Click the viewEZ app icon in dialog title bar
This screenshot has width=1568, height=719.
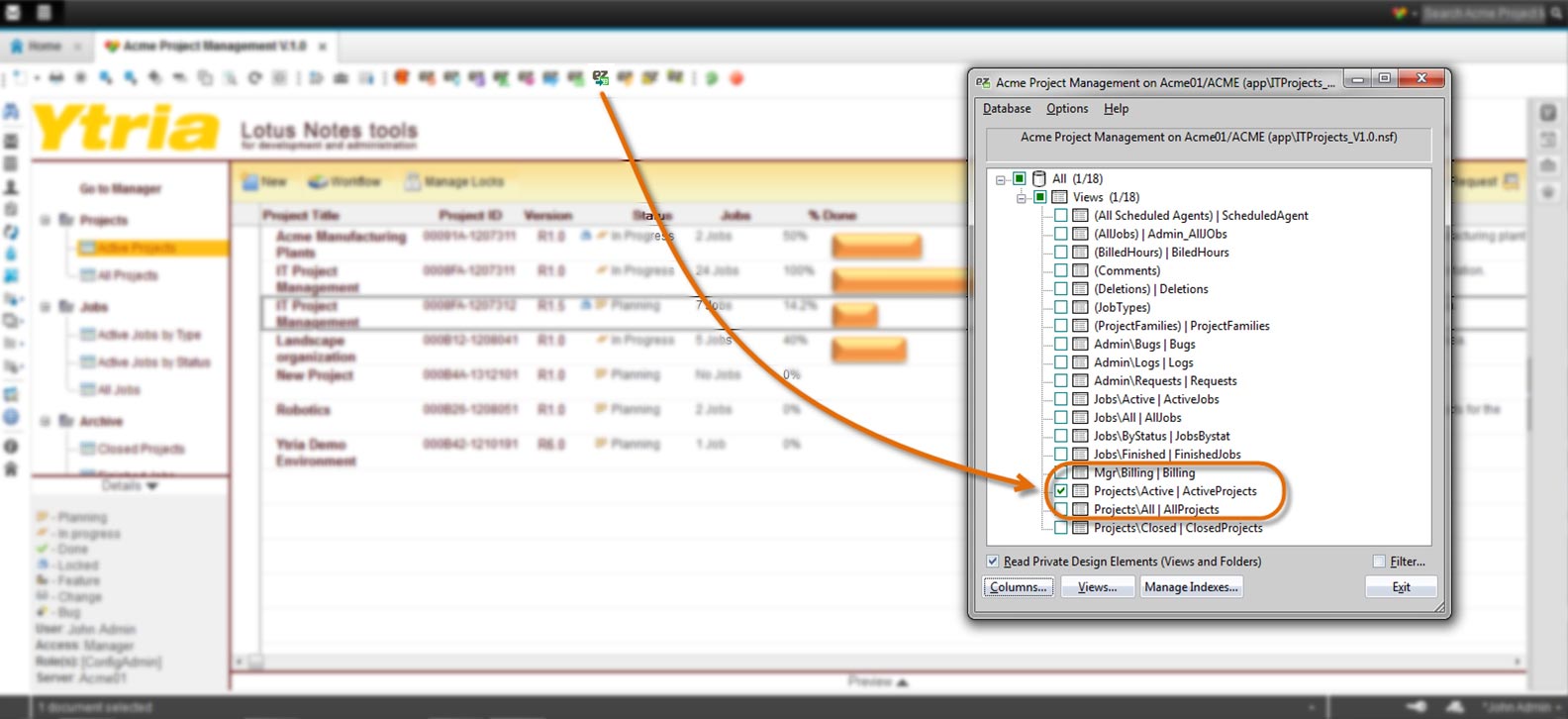coord(983,82)
